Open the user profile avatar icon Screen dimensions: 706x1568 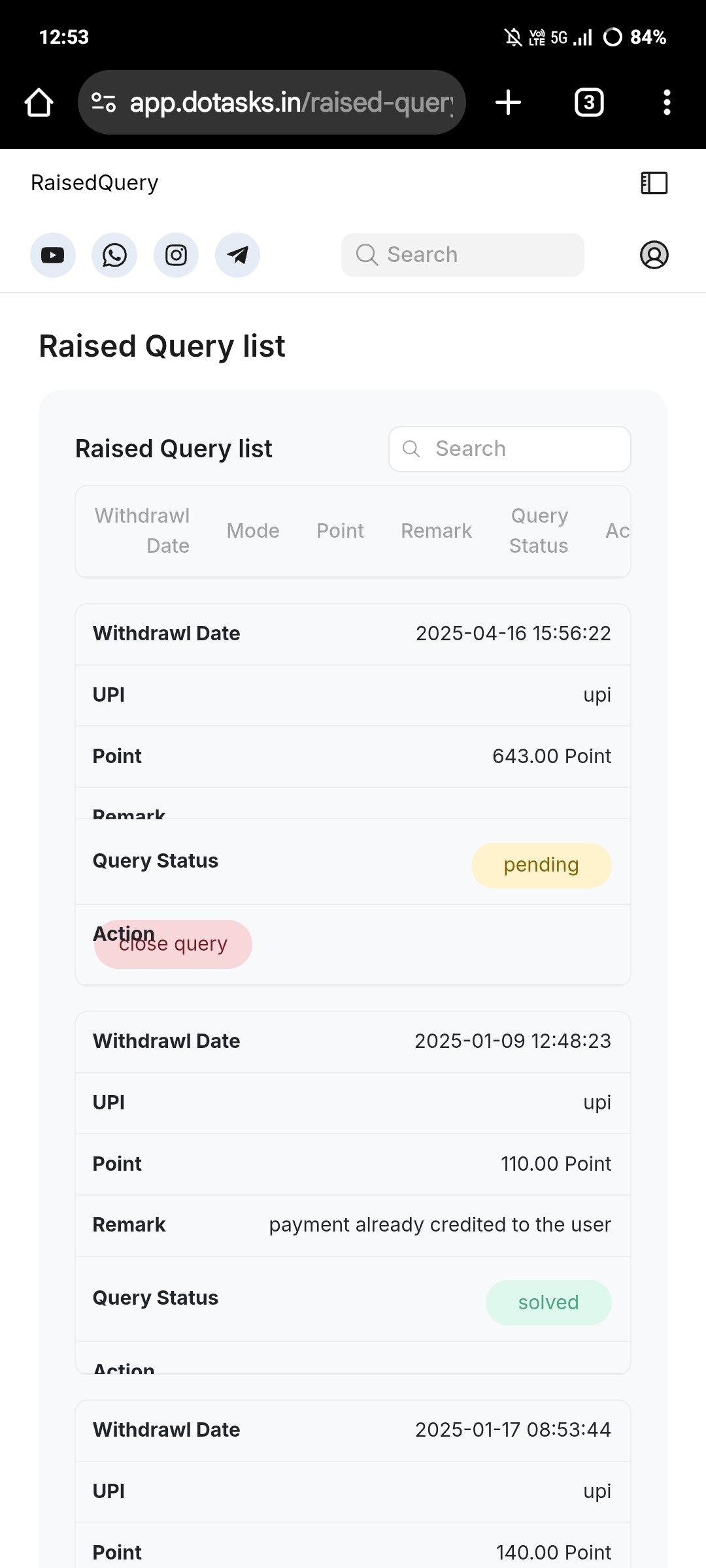(654, 255)
